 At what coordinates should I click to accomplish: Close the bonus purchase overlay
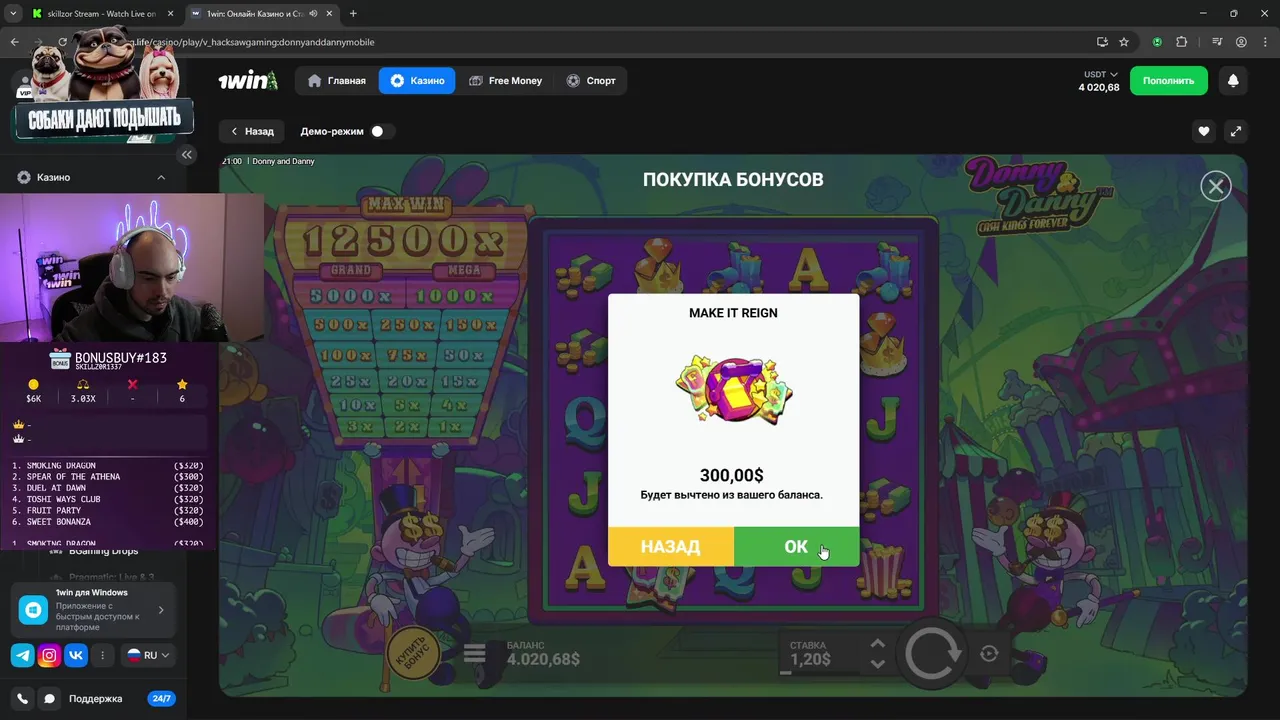click(x=1216, y=186)
